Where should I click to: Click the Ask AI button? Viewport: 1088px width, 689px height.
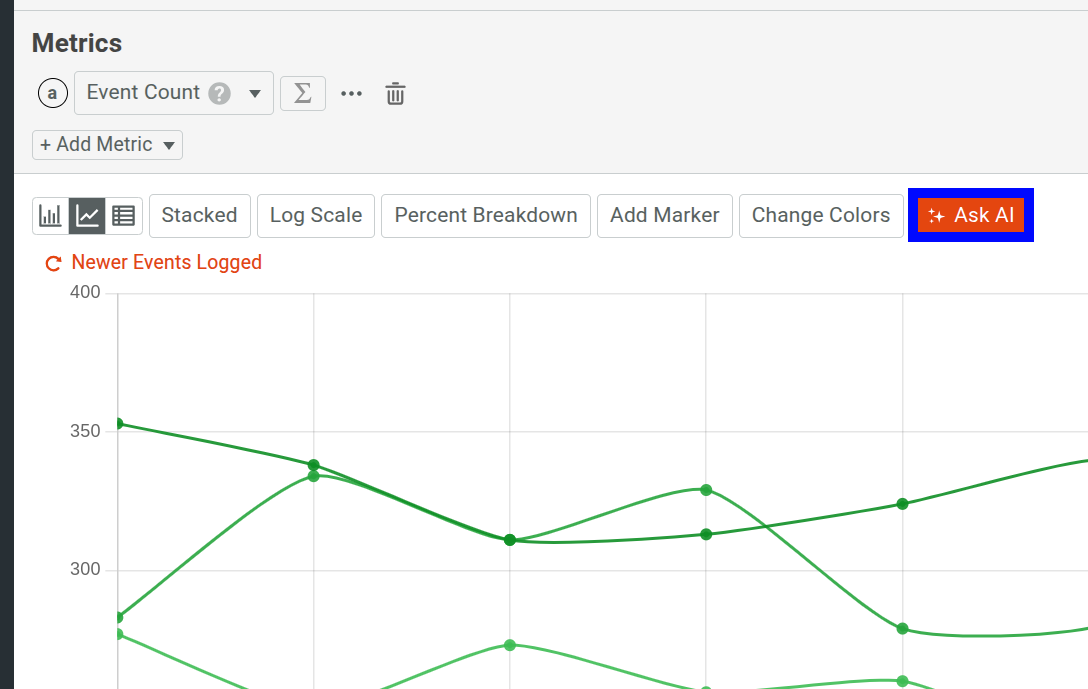pos(970,215)
